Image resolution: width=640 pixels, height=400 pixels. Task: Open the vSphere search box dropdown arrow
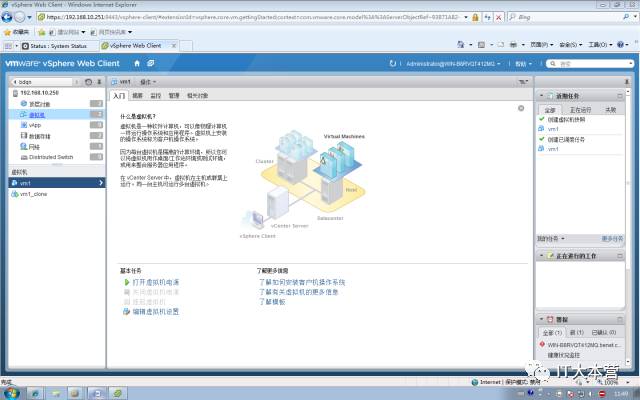pos(631,64)
